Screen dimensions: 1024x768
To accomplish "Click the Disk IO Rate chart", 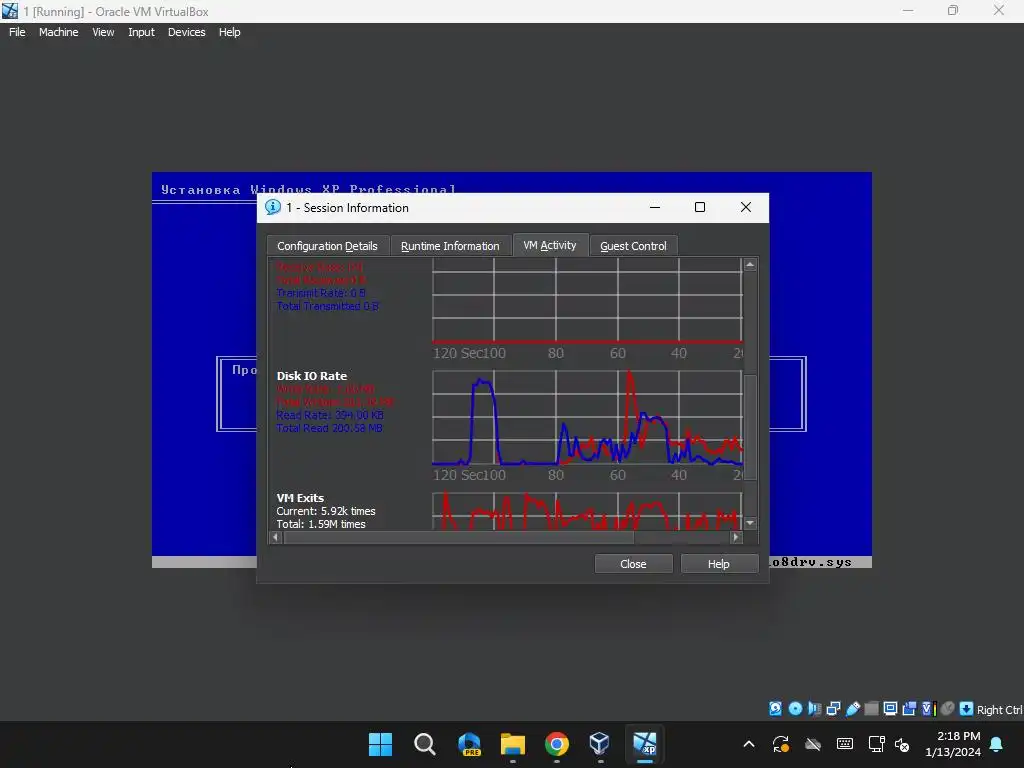I will 587,418.
